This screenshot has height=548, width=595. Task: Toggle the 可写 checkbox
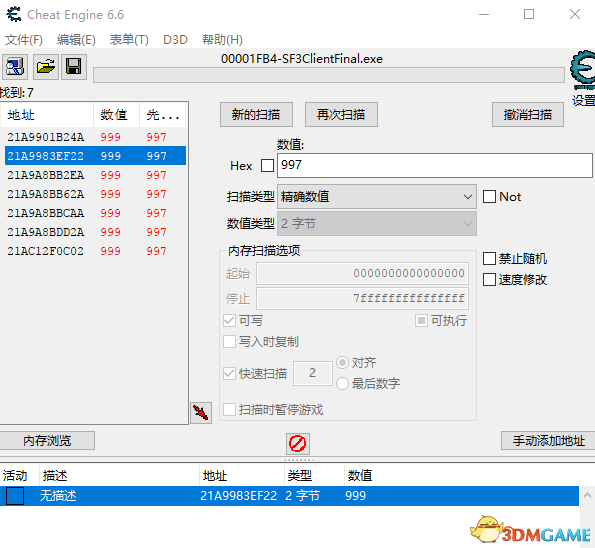pyautogui.click(x=229, y=321)
